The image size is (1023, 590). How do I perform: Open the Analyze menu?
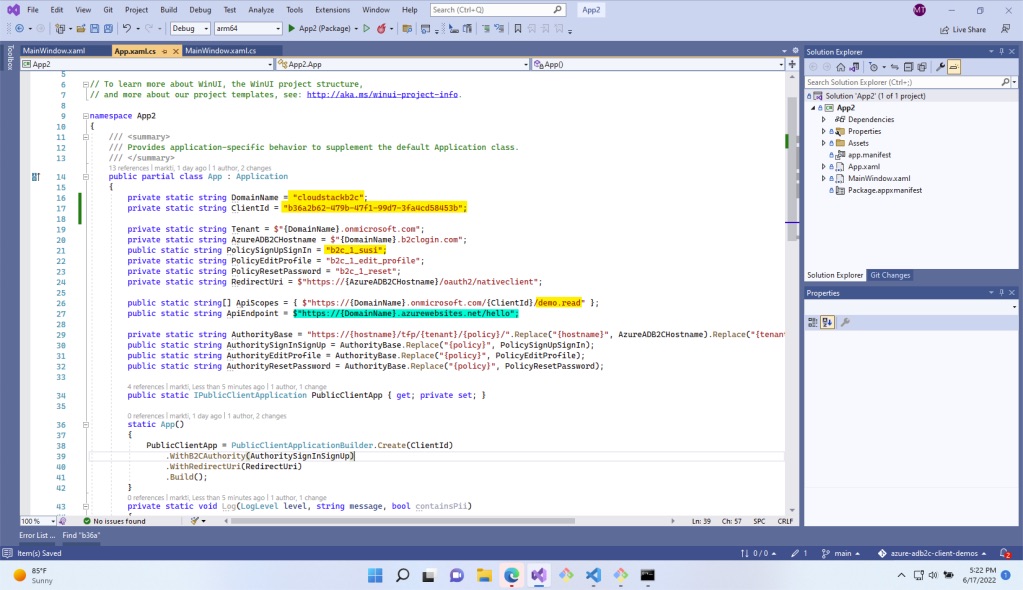pyautogui.click(x=261, y=10)
